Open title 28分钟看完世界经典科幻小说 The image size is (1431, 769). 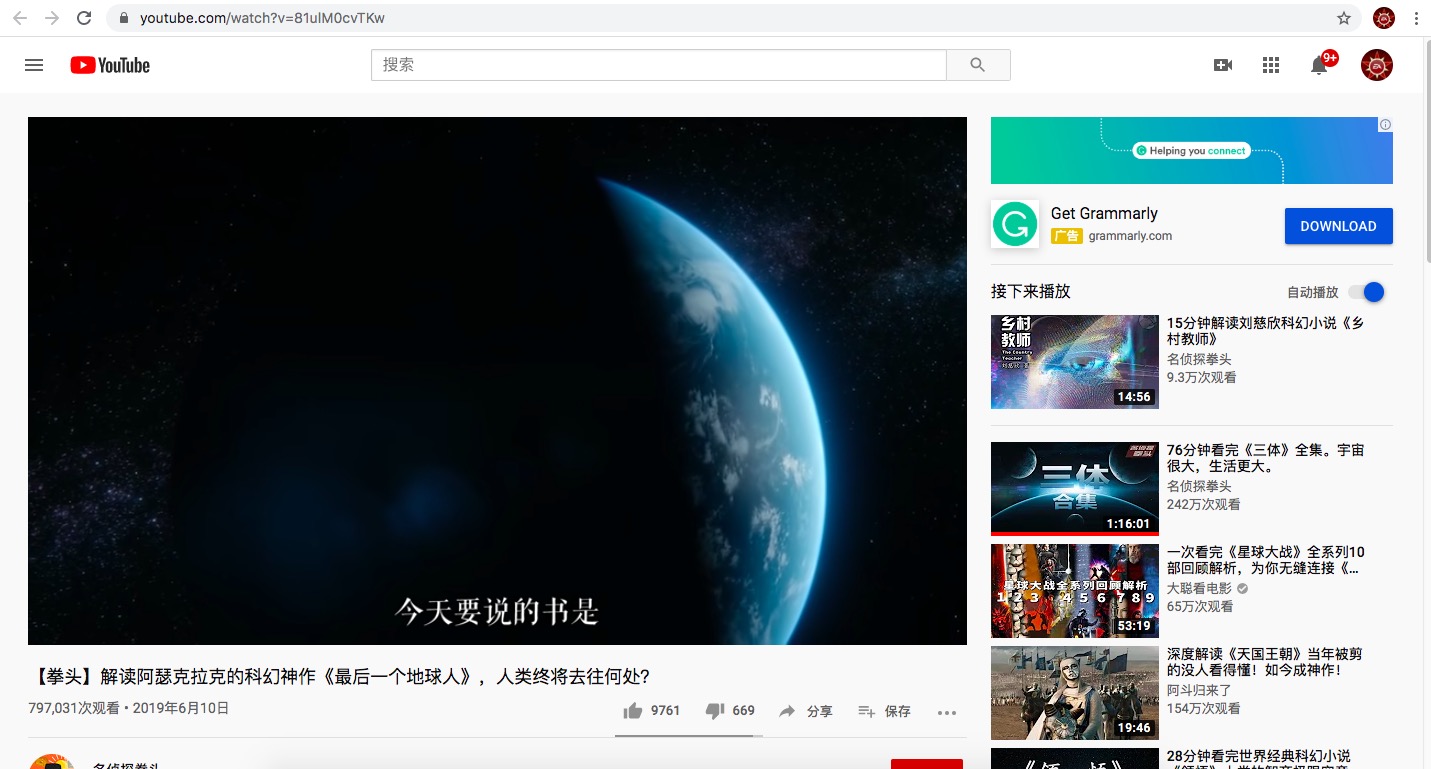[1258, 758]
